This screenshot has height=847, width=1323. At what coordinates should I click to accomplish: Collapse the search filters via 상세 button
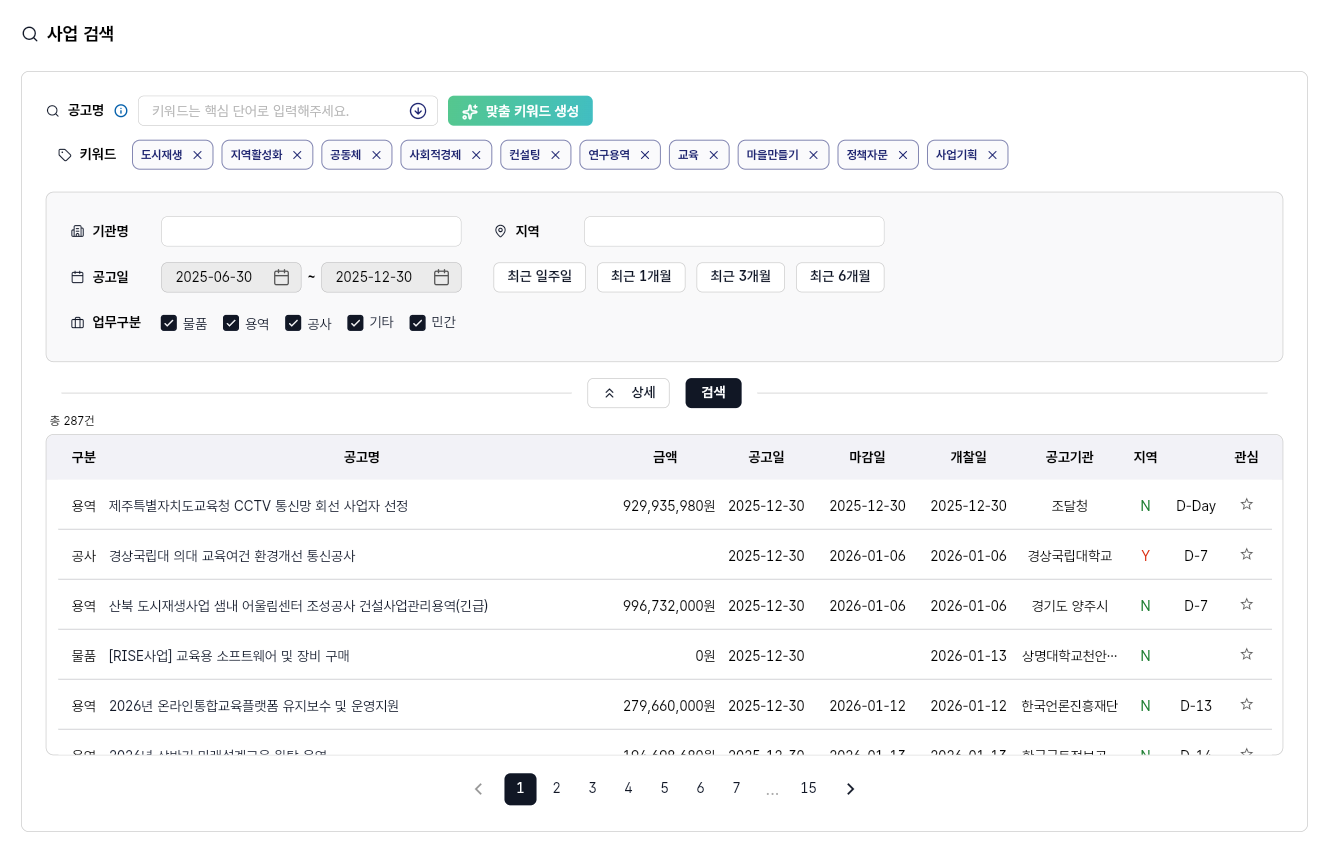(628, 393)
